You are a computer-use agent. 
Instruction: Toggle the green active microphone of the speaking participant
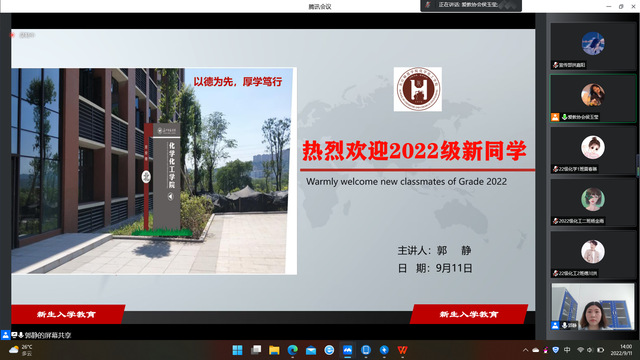(564, 117)
